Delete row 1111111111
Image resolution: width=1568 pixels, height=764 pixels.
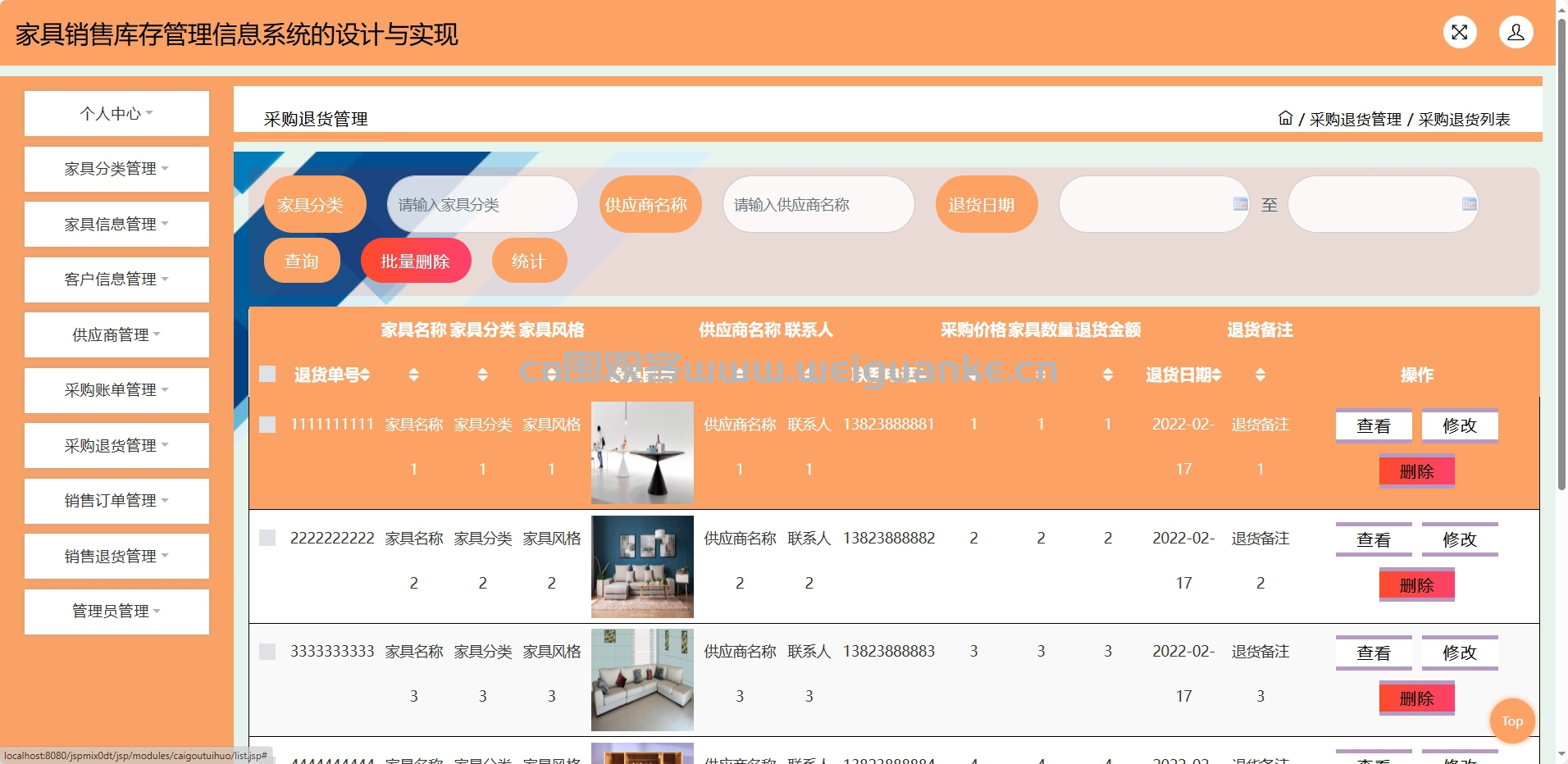pyautogui.click(x=1416, y=471)
